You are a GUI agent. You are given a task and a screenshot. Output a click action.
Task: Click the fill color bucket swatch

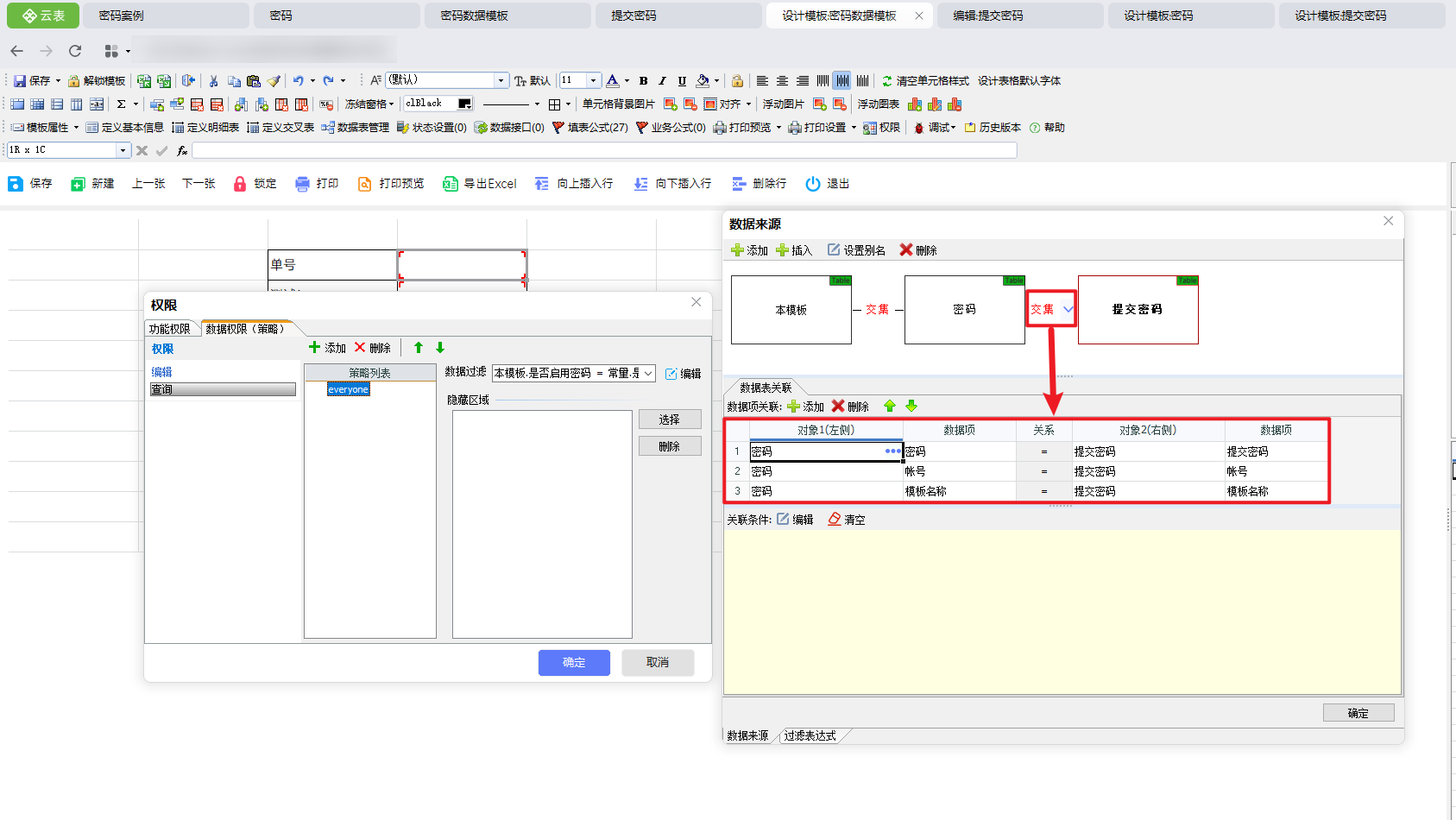(703, 81)
